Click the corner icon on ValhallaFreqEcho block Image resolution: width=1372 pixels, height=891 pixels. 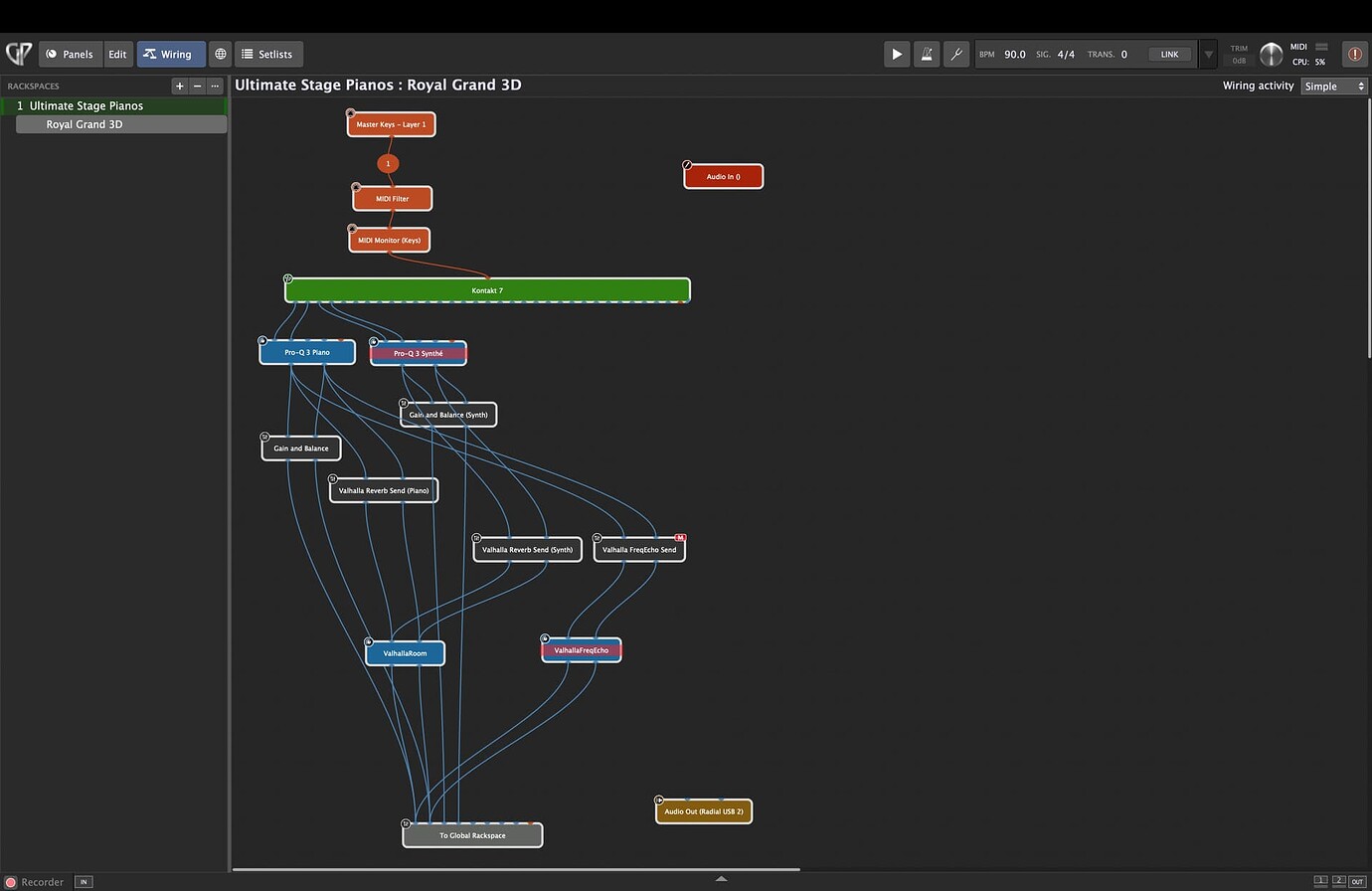coord(545,639)
